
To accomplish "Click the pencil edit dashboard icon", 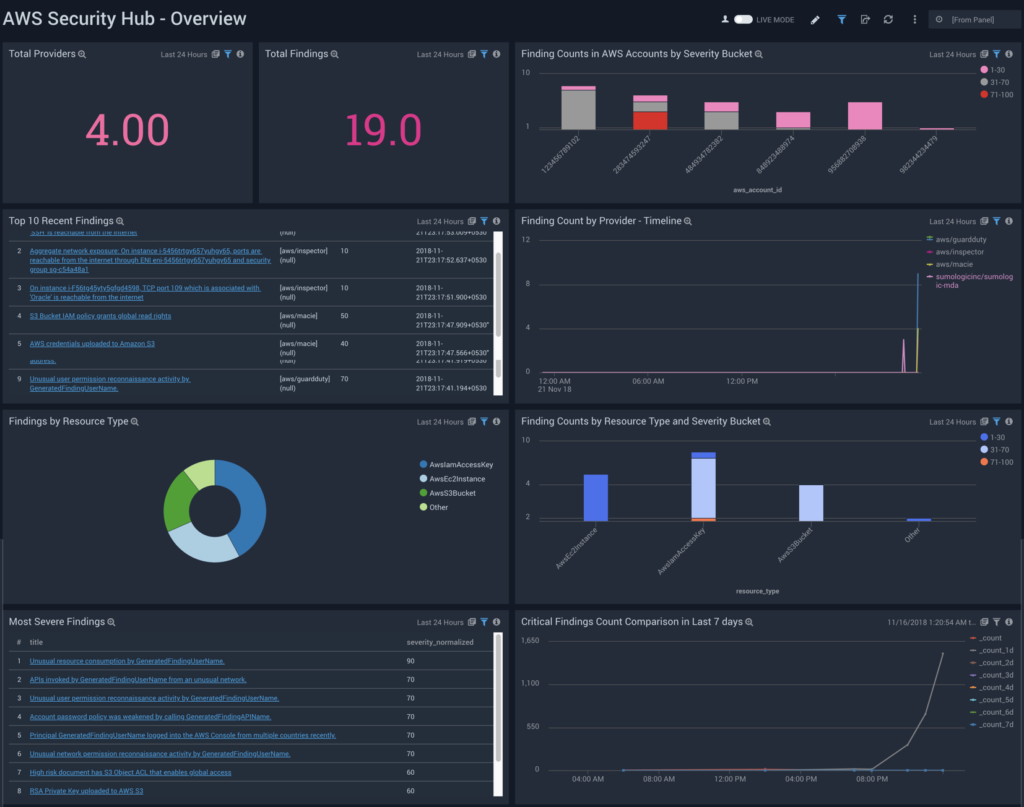I will (815, 20).
